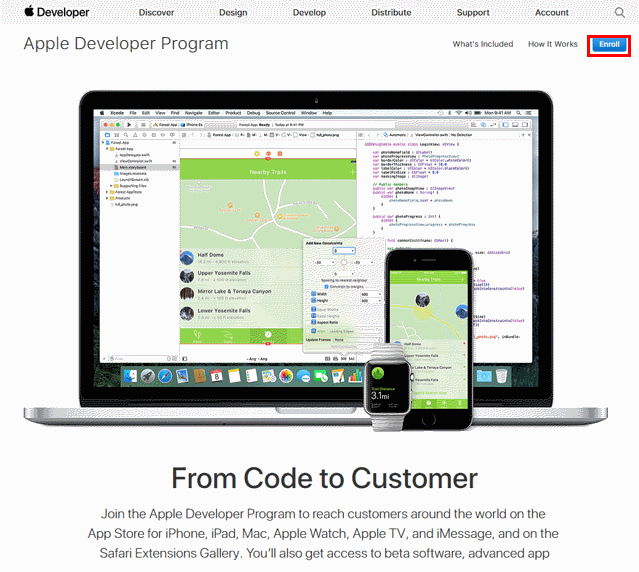This screenshot has height=572, width=639.
Task: Open the Account link
Action: pos(552,13)
